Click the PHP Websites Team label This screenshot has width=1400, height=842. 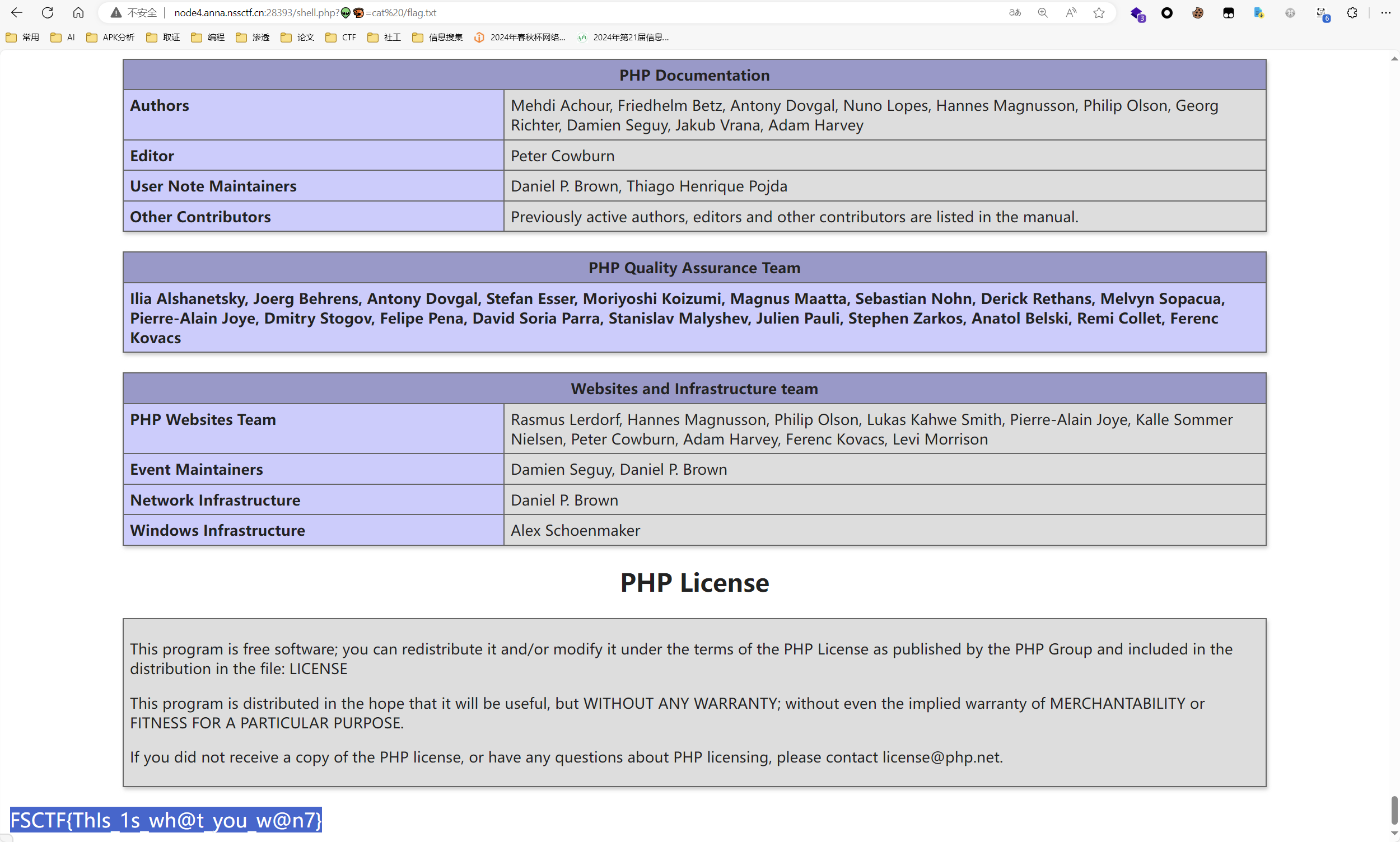tap(203, 419)
